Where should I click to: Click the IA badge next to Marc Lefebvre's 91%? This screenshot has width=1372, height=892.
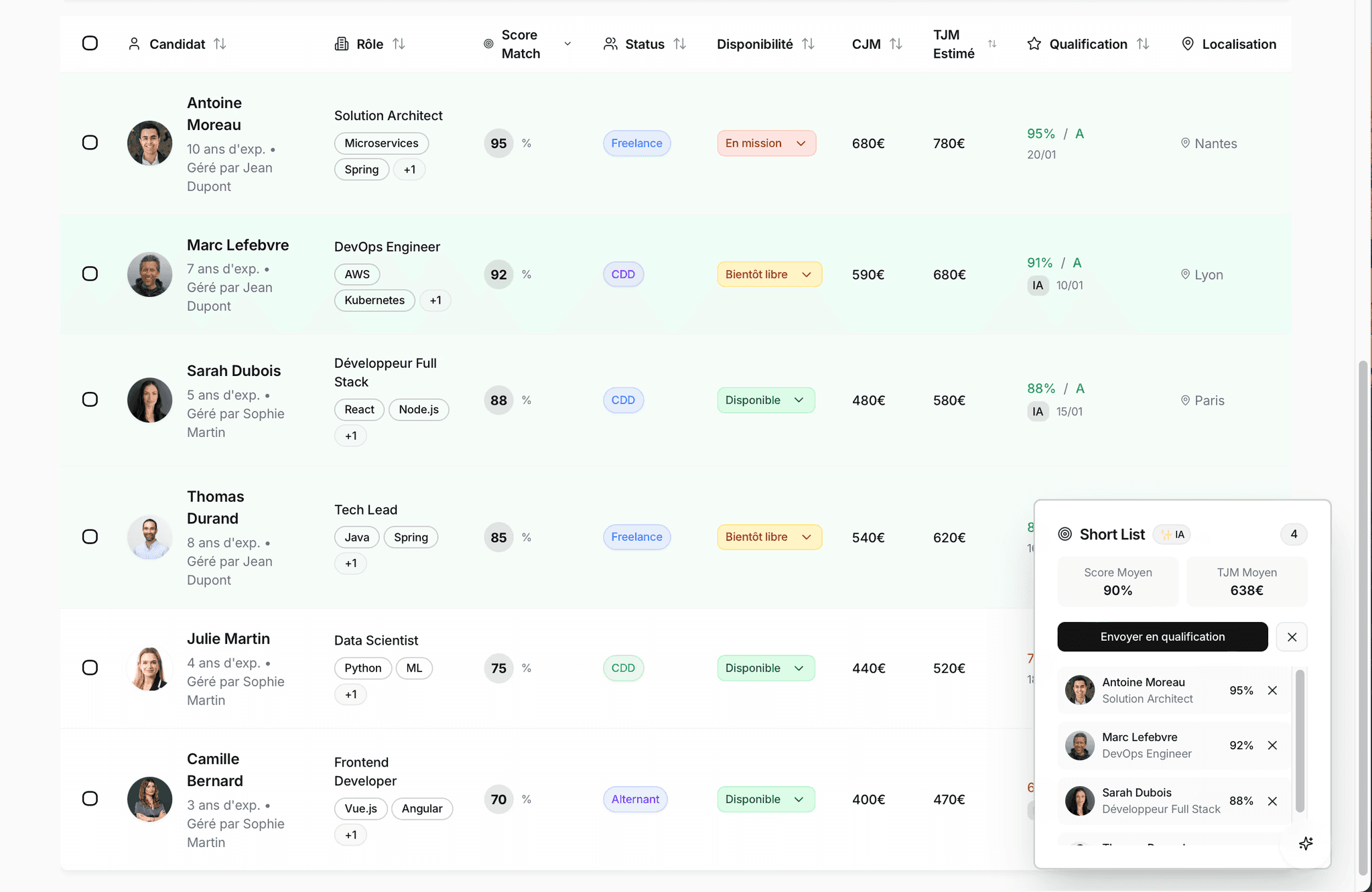tap(1037, 285)
